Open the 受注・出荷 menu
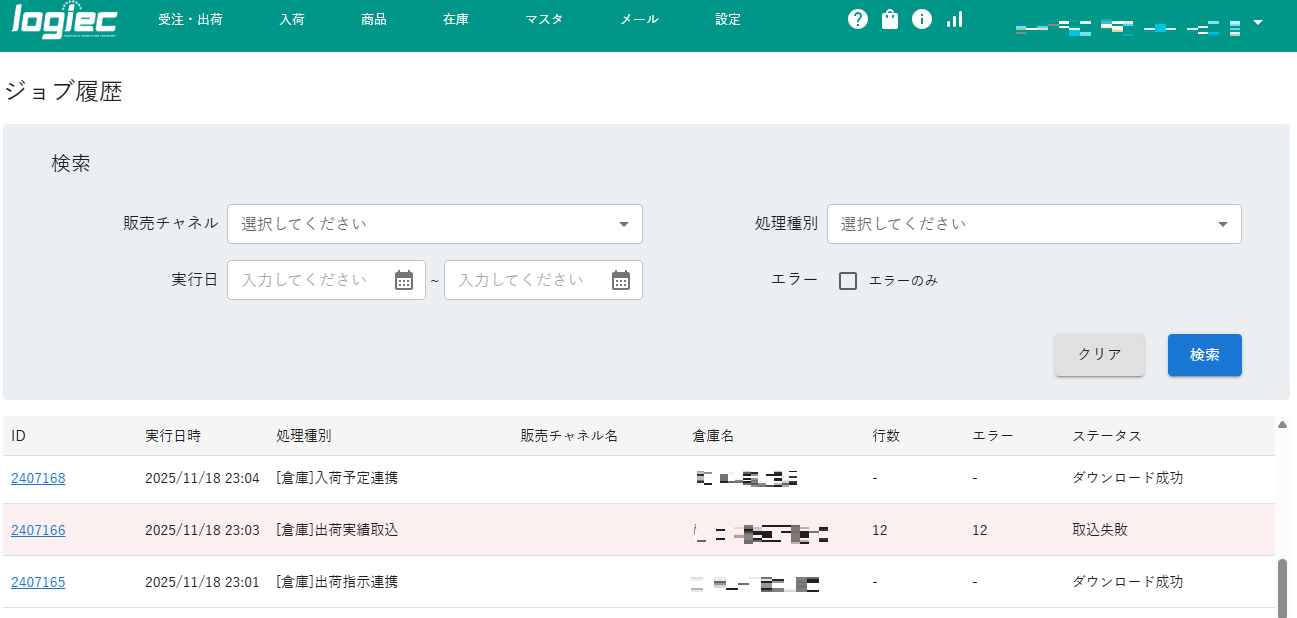The width and height of the screenshot is (1297, 618). point(190,18)
